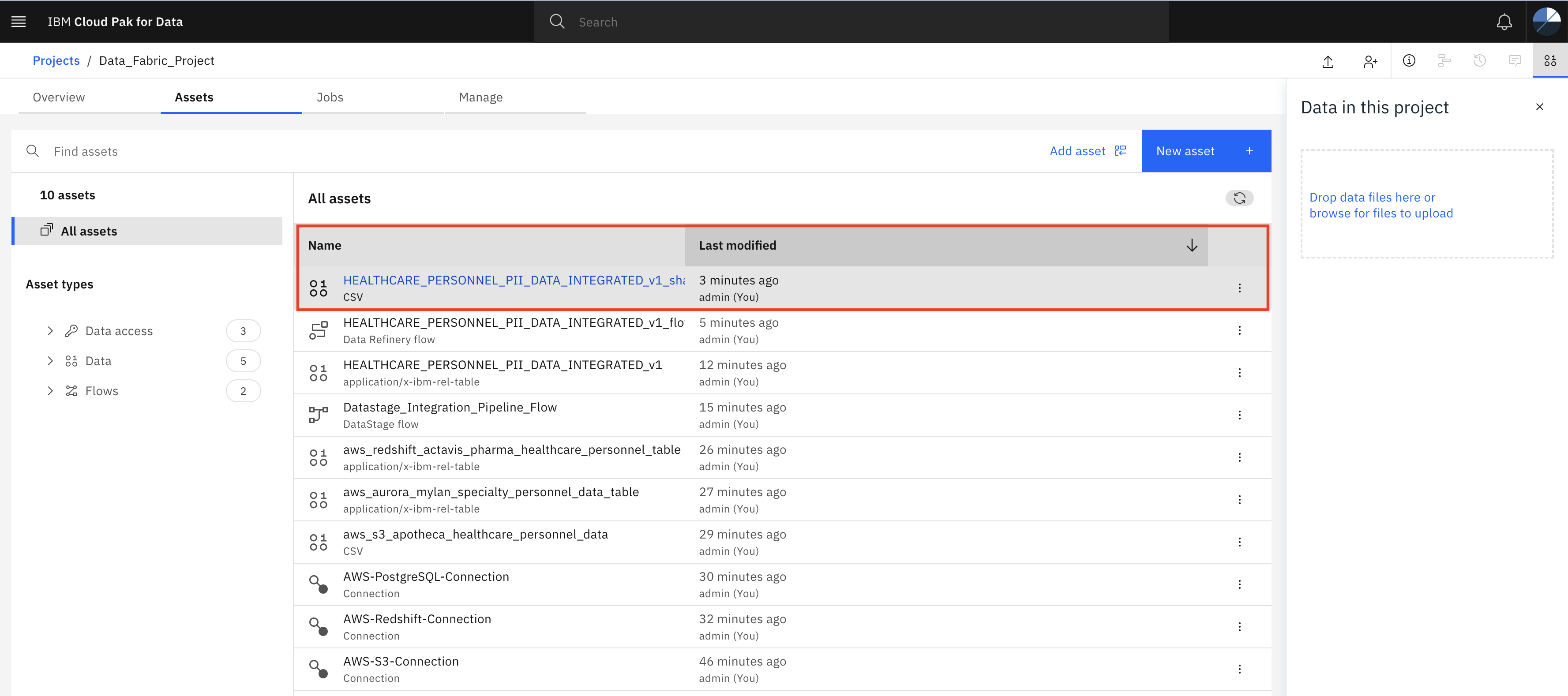Click the Data Refinery flow asset icon

(319, 330)
